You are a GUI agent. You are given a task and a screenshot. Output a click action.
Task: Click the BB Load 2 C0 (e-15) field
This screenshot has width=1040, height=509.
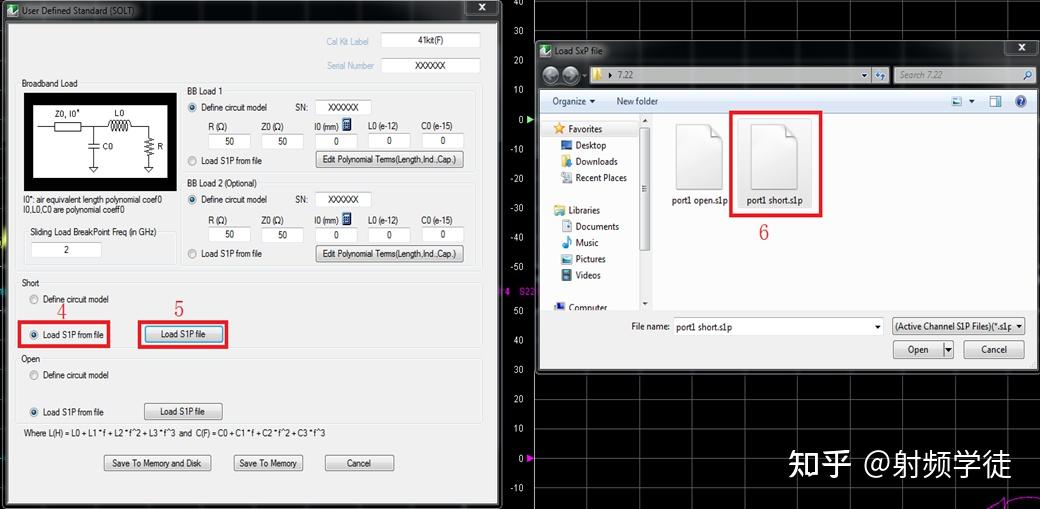pos(442,234)
